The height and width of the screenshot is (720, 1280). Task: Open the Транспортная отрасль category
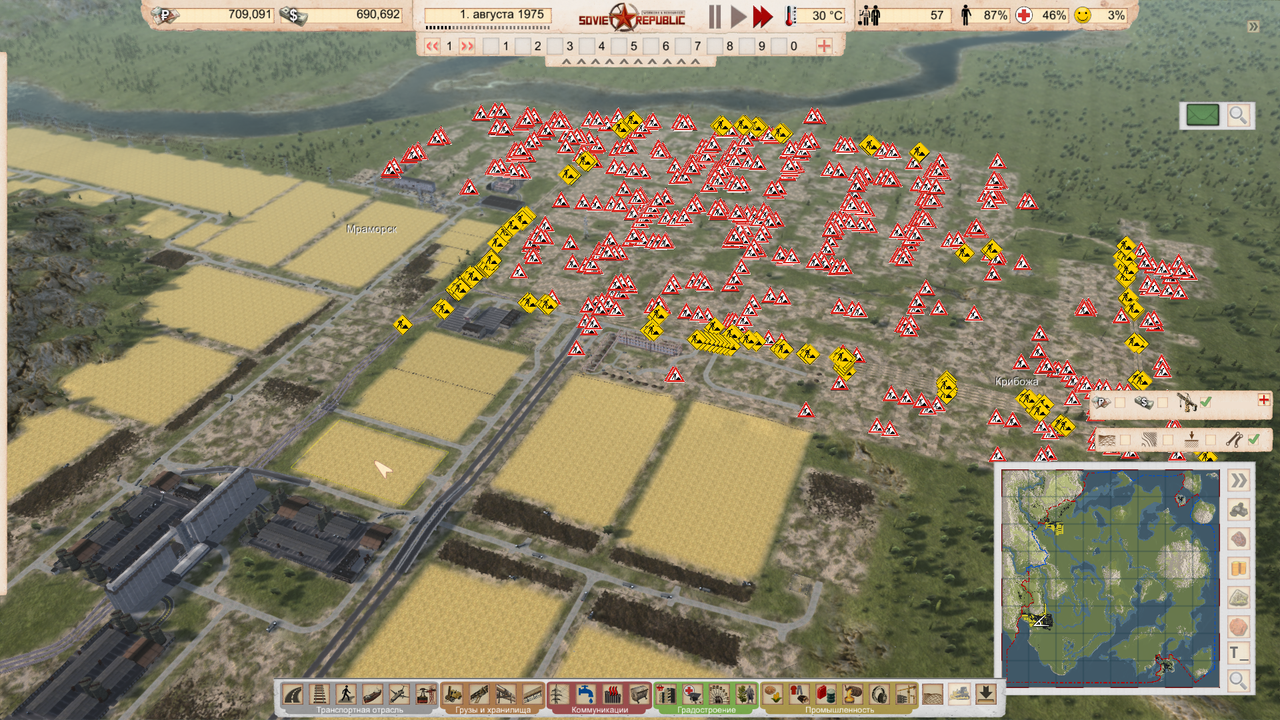pyautogui.click(x=358, y=710)
